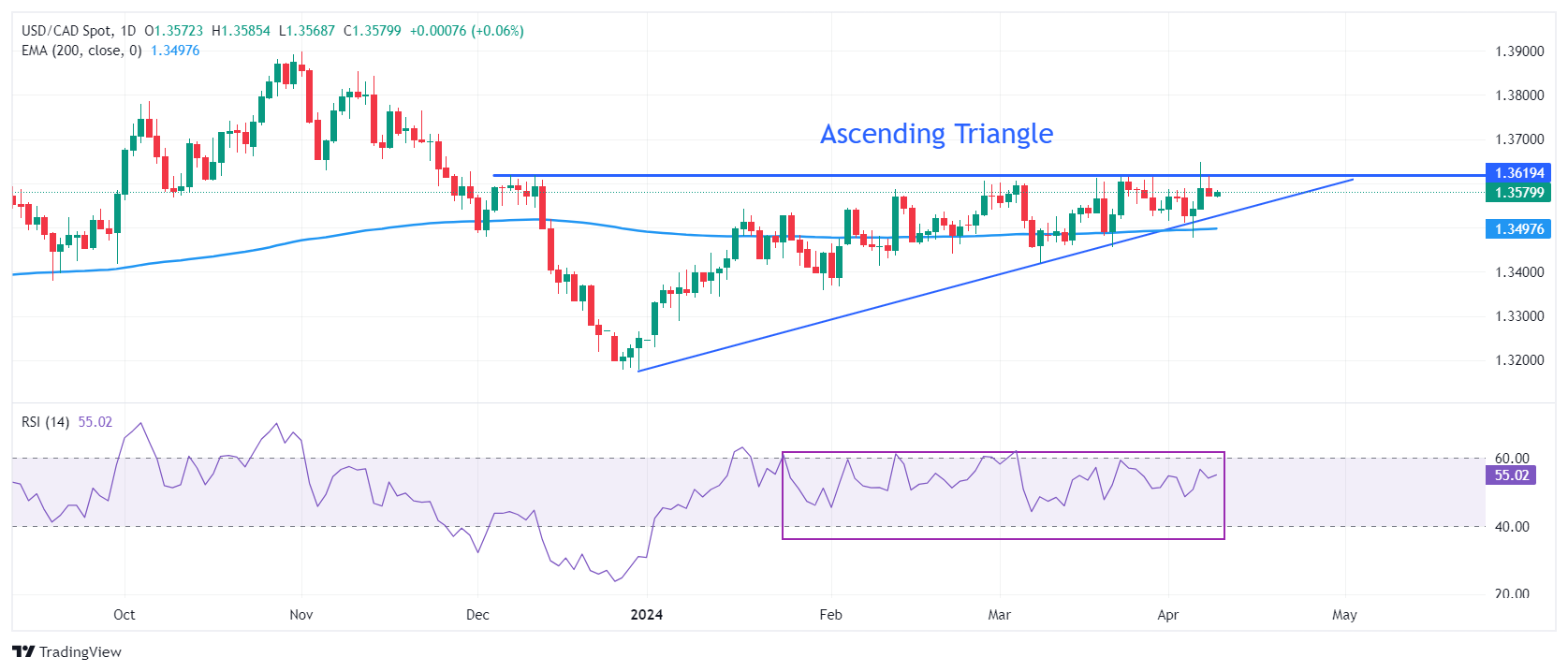Click the blue 1.36194 price label

click(1518, 173)
